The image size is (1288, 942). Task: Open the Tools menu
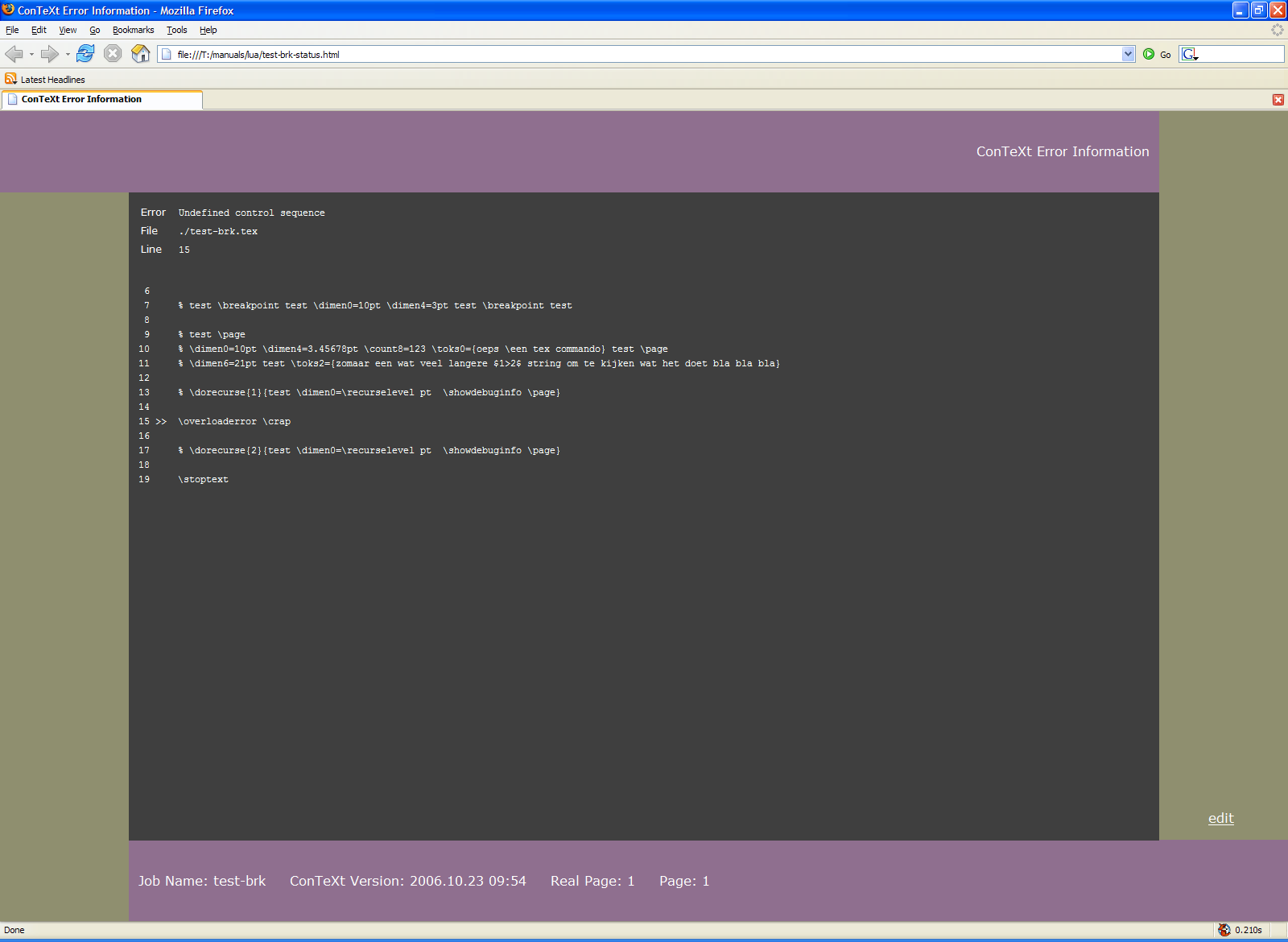pyautogui.click(x=176, y=30)
